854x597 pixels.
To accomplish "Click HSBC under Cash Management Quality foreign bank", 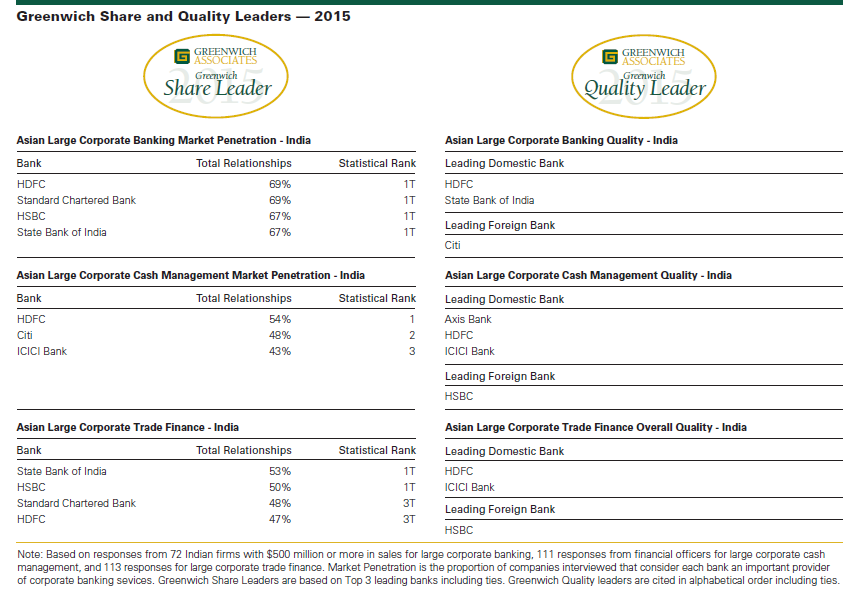I will pyautogui.click(x=459, y=396).
